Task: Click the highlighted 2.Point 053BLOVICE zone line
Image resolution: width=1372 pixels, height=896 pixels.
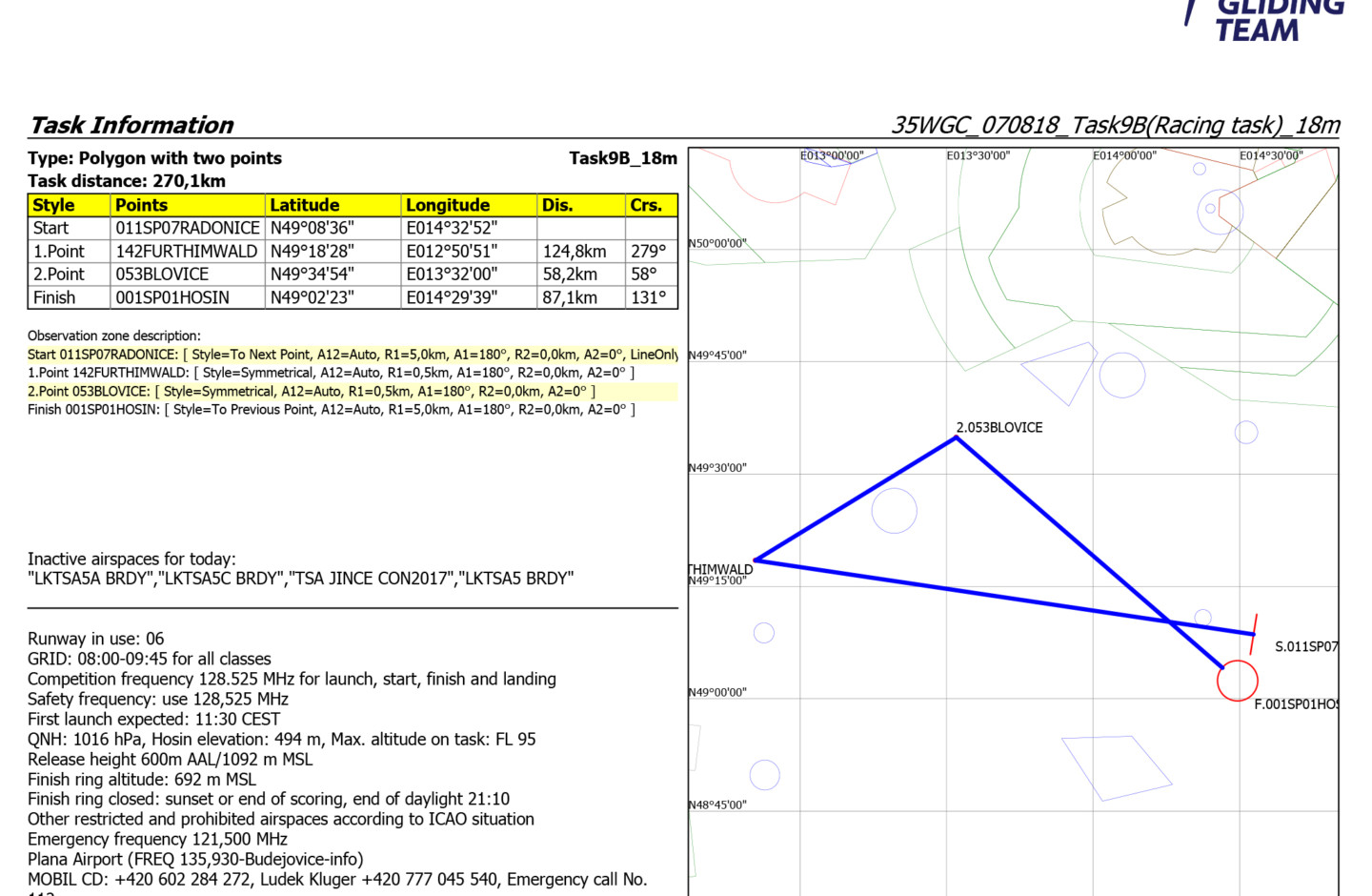Action: 312,392
